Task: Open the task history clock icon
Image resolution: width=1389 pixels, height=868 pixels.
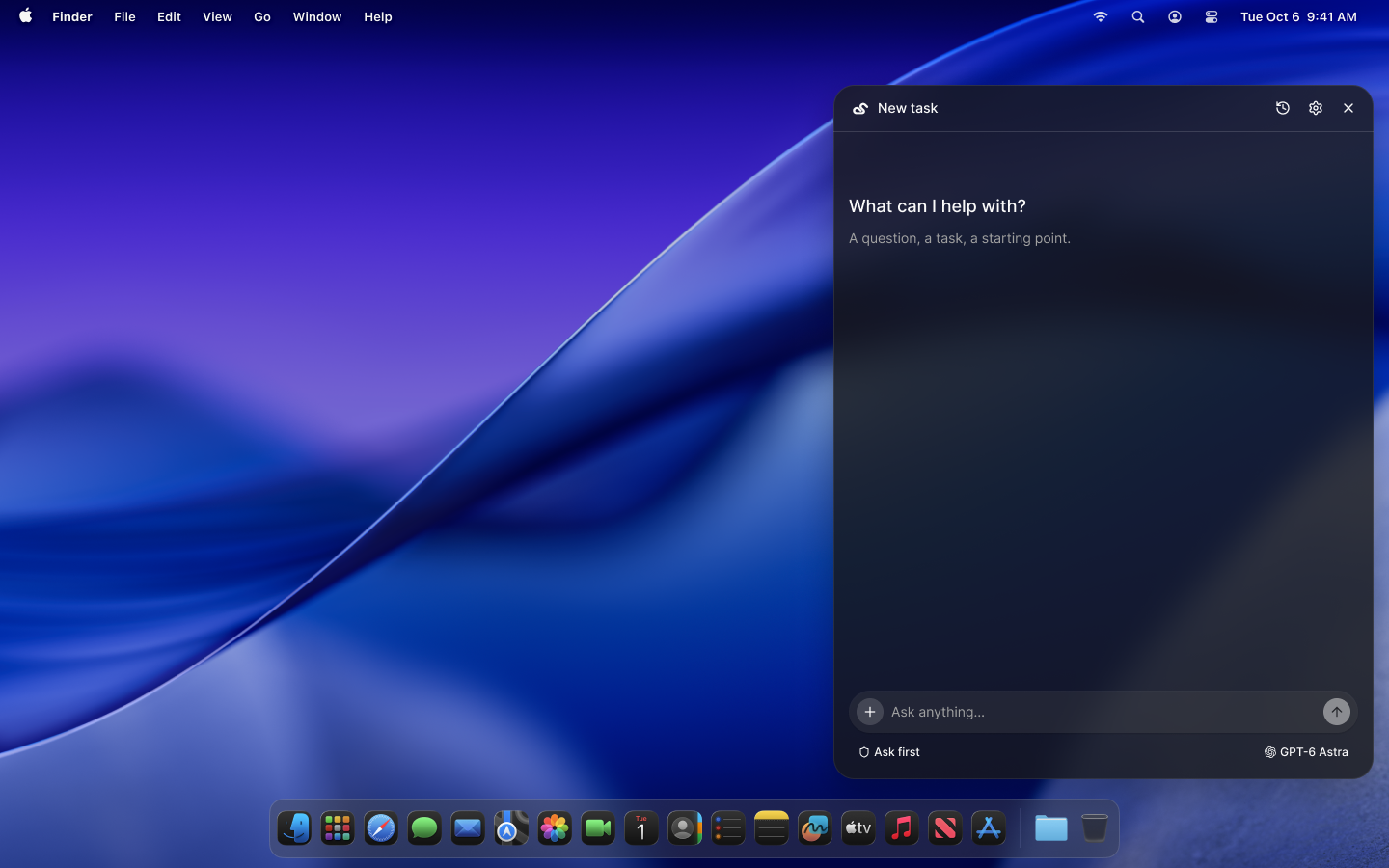Action: [x=1283, y=108]
